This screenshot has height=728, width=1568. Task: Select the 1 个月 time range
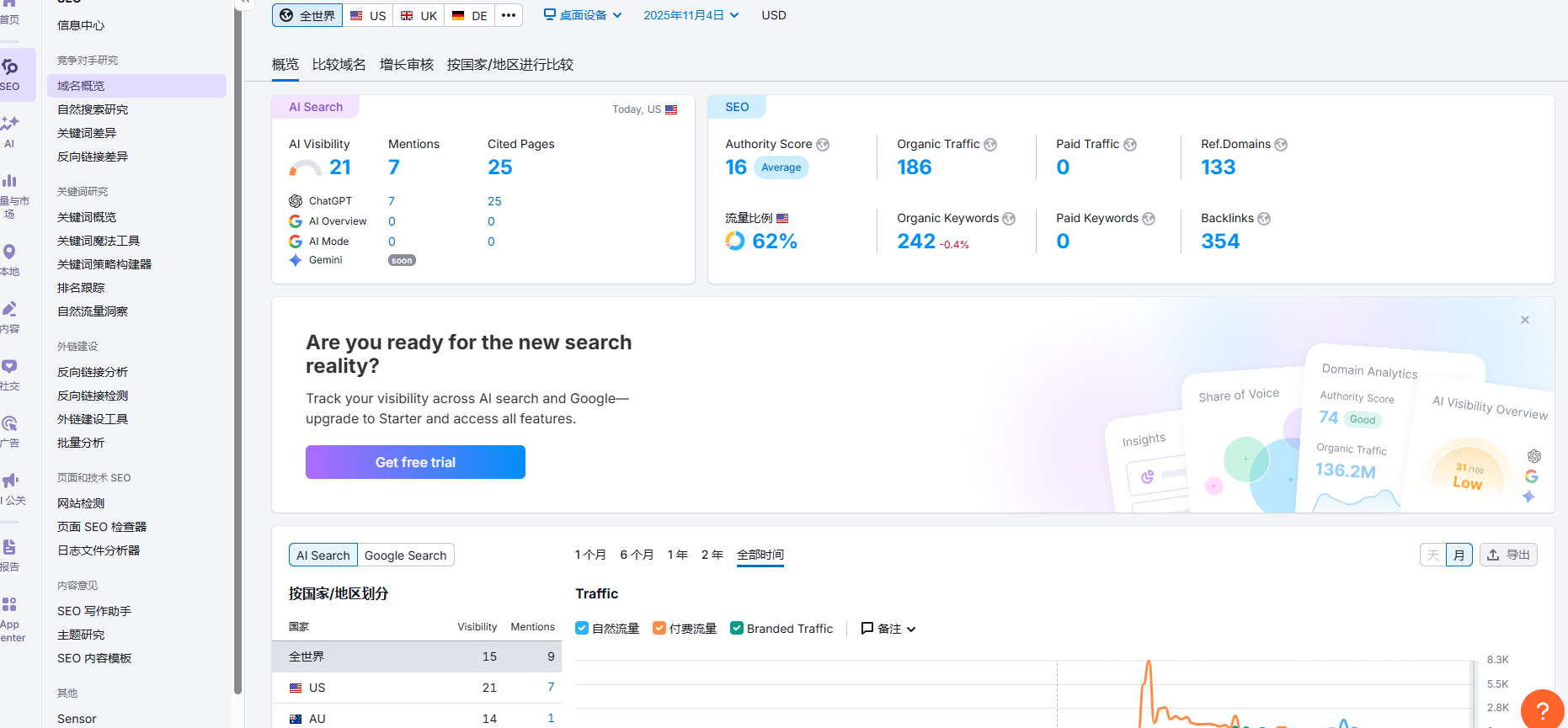coord(590,555)
